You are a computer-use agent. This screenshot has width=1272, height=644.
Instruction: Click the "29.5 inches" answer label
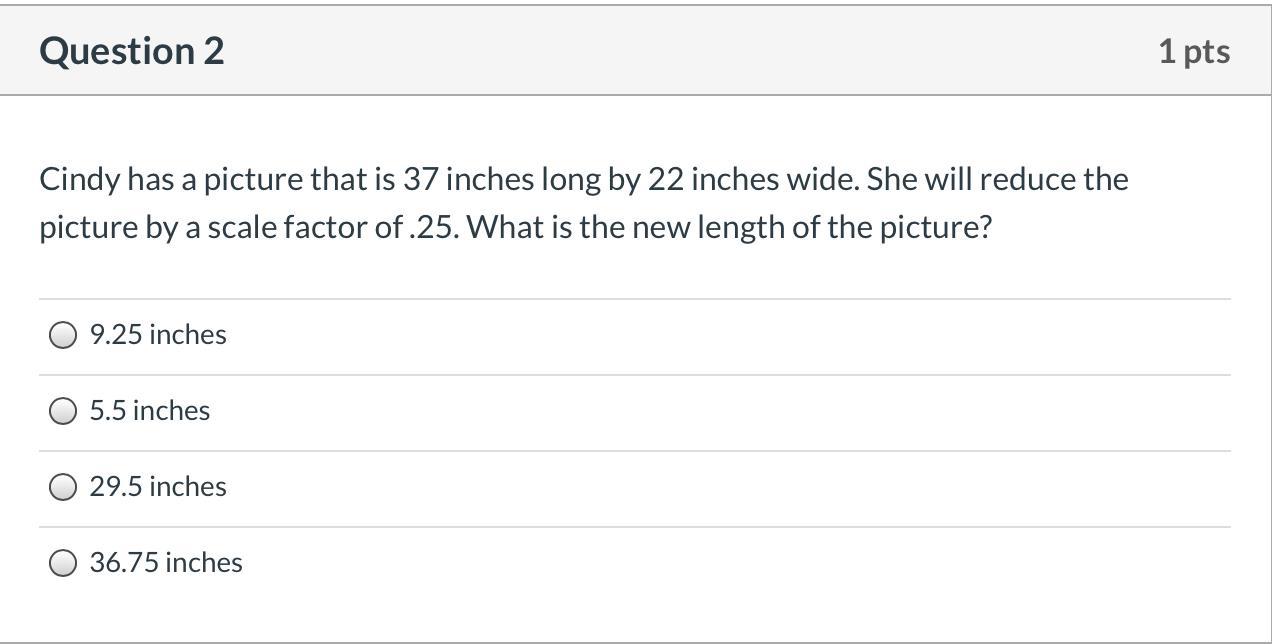coord(158,487)
